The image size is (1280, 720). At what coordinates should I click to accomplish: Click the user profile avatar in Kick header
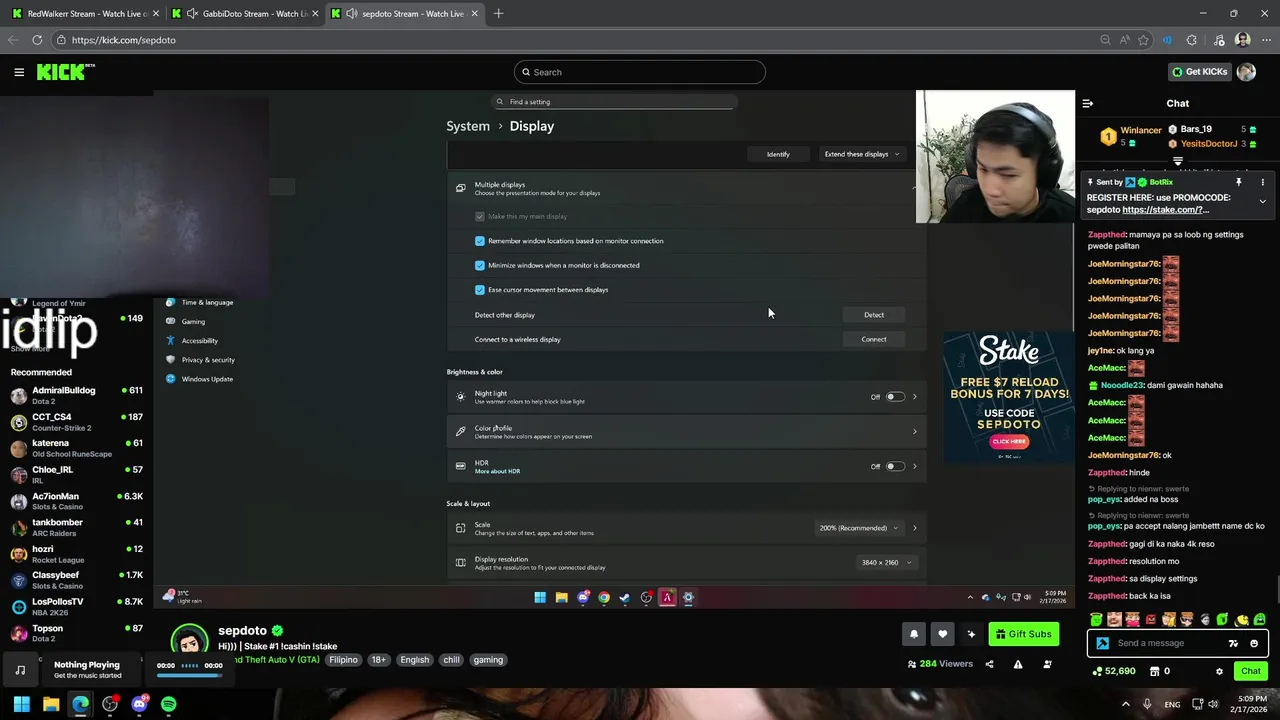[1246, 72]
